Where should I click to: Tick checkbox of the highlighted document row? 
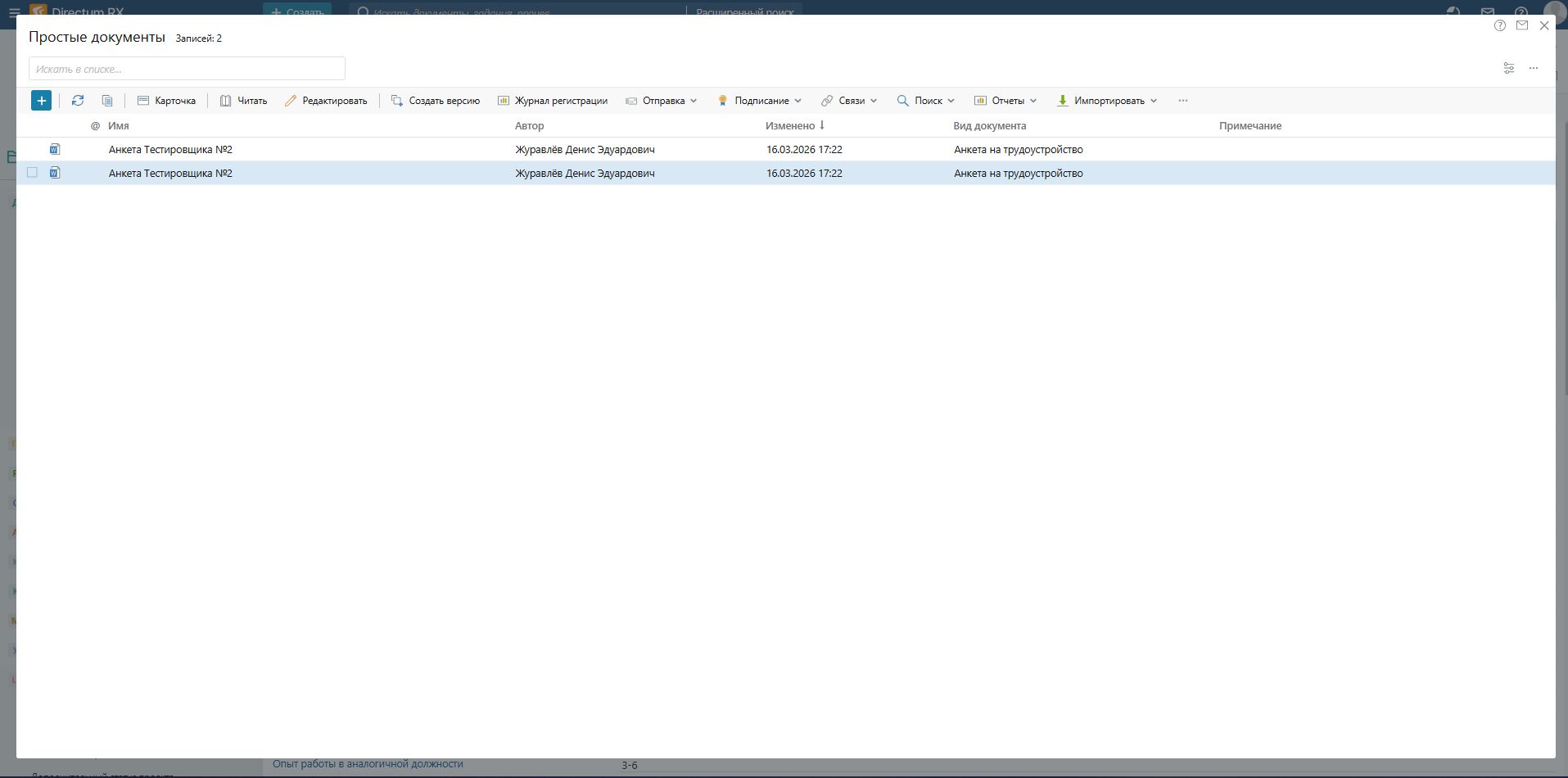(32, 173)
